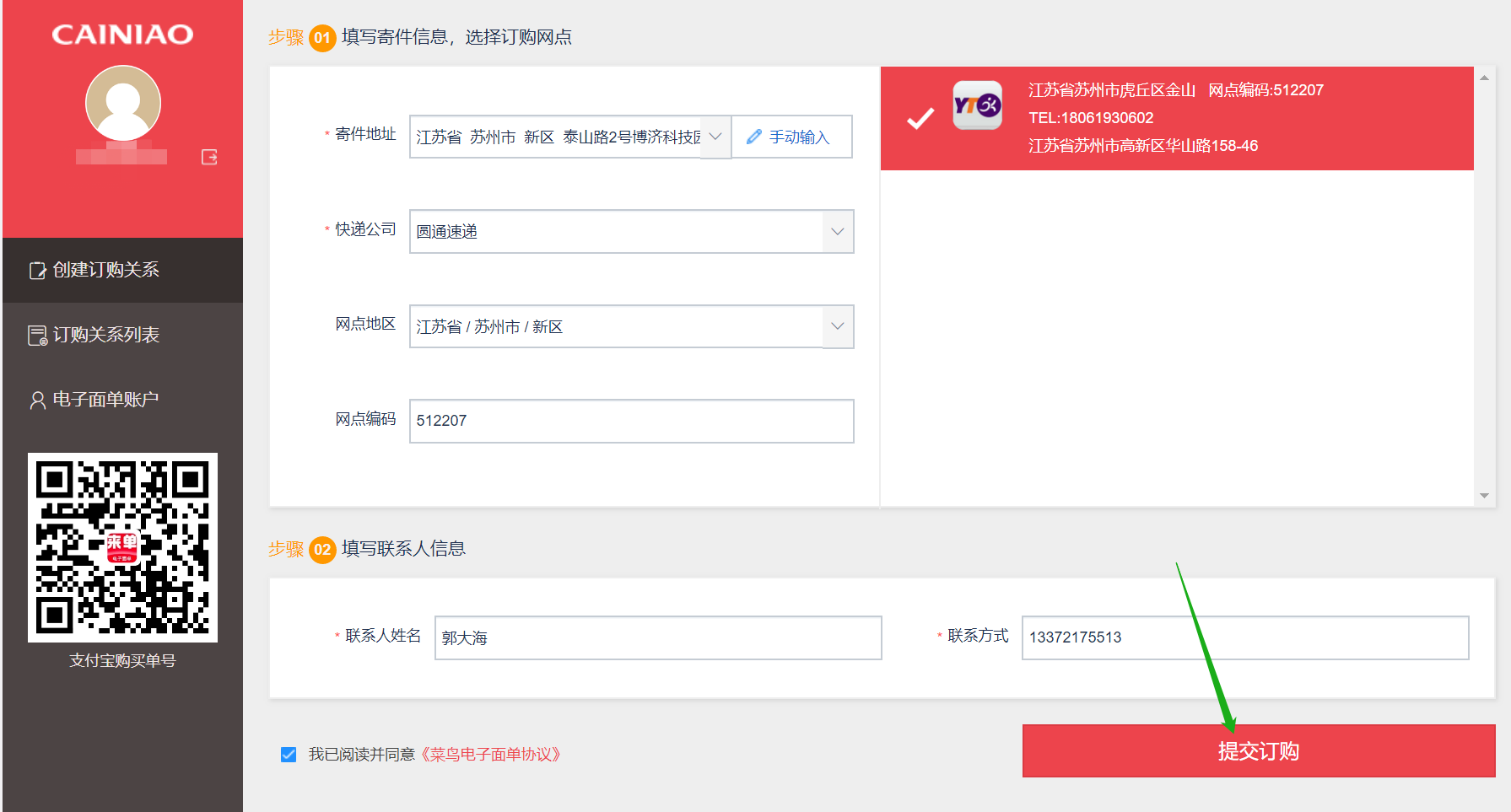Click the scroll up arrow of outlet list

[x=1484, y=78]
